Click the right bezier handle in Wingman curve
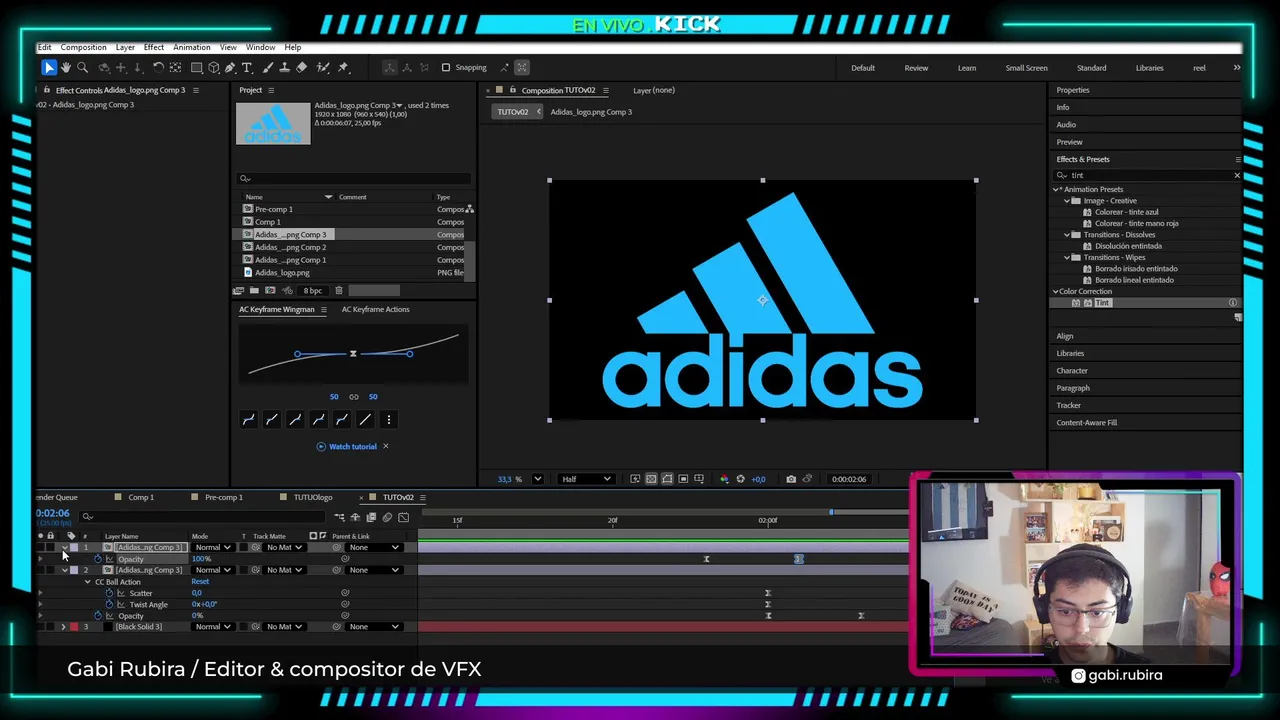 pos(410,354)
